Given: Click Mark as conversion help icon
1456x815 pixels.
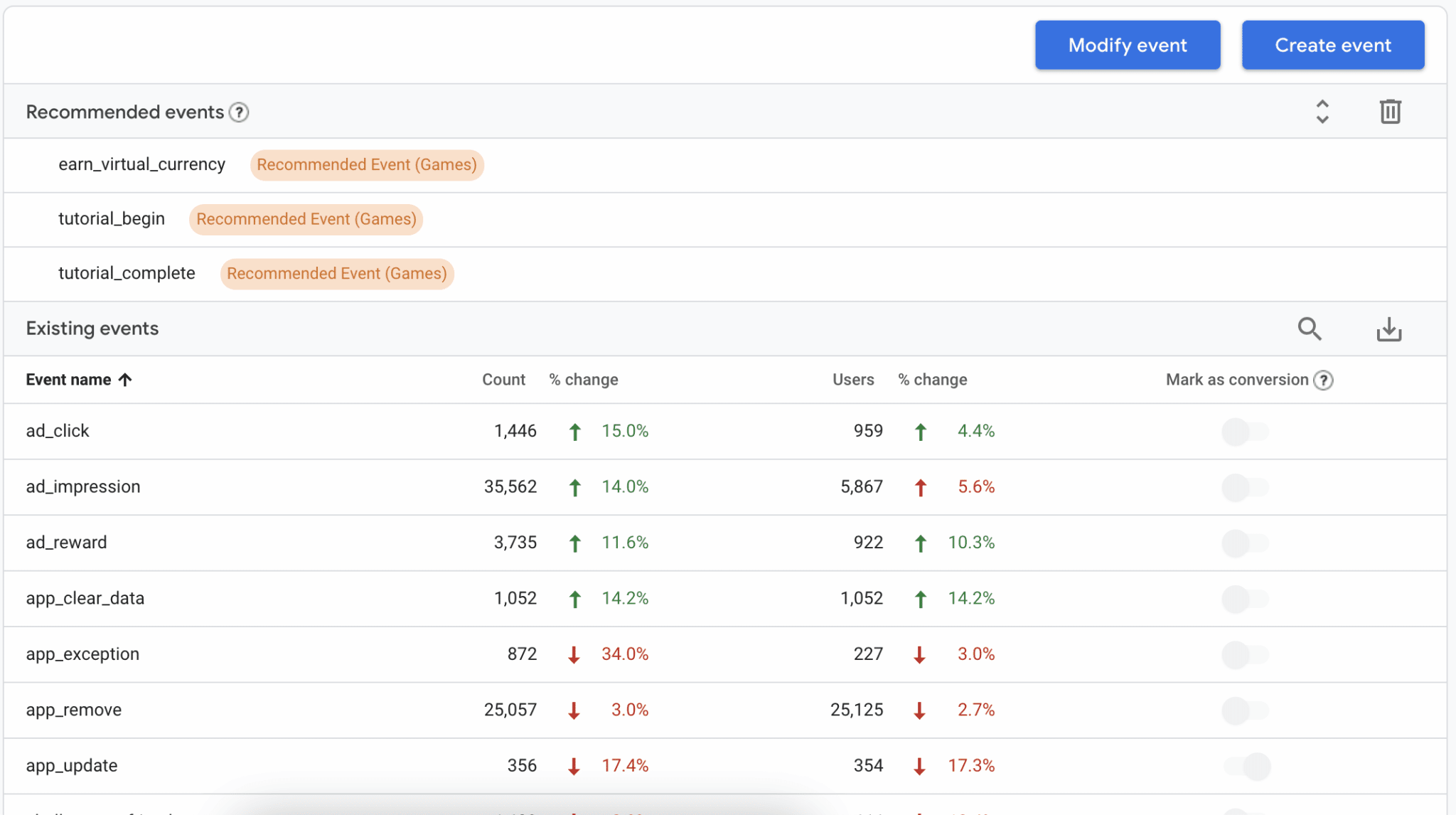Looking at the screenshot, I should (x=1323, y=380).
